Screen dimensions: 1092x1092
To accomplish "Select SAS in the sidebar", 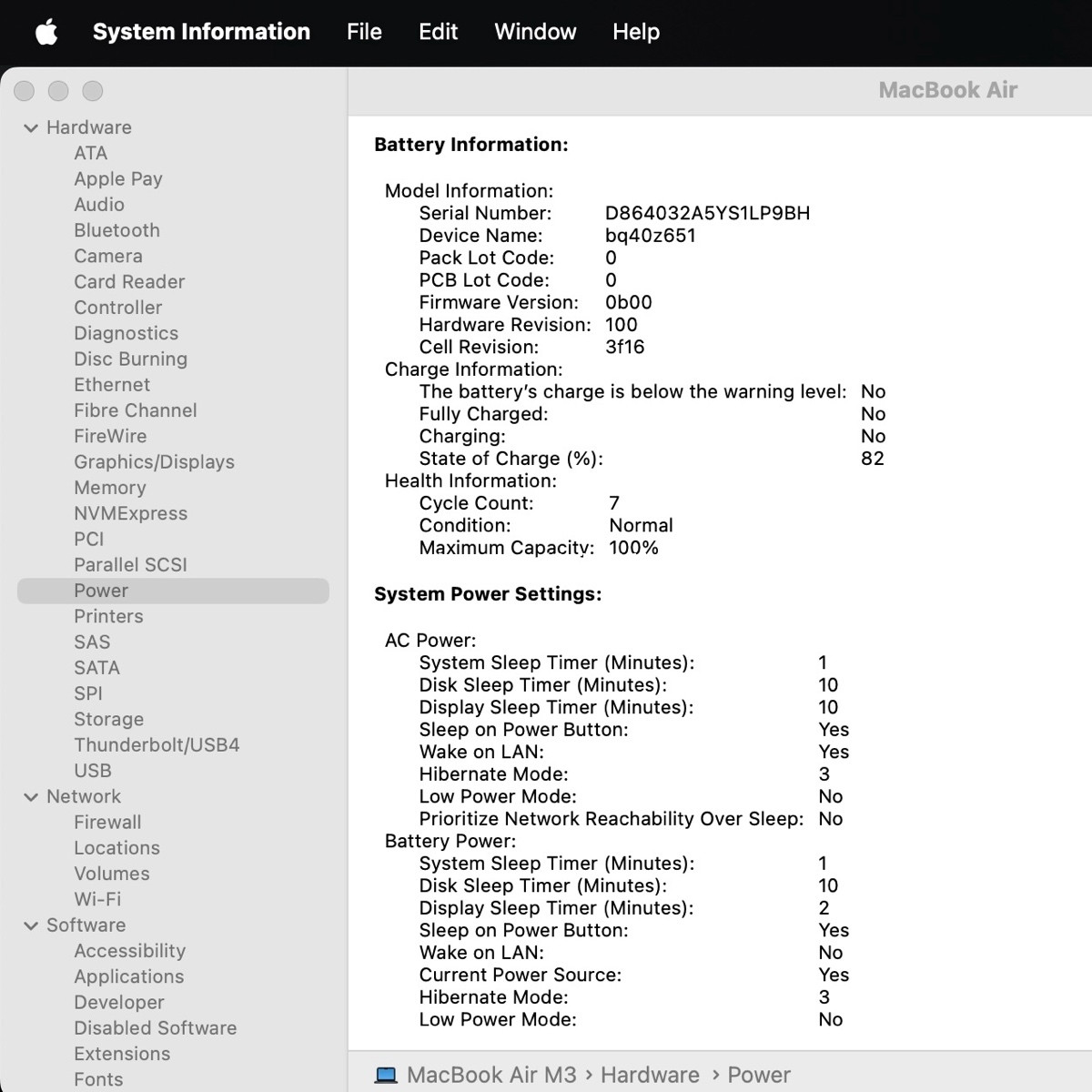I will point(92,642).
